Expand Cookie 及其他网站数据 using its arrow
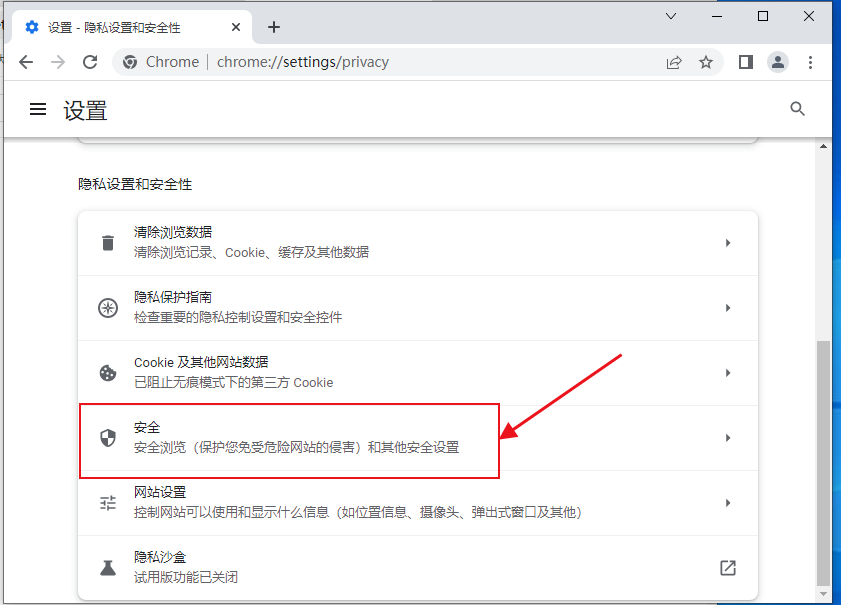841x605 pixels. click(728, 372)
